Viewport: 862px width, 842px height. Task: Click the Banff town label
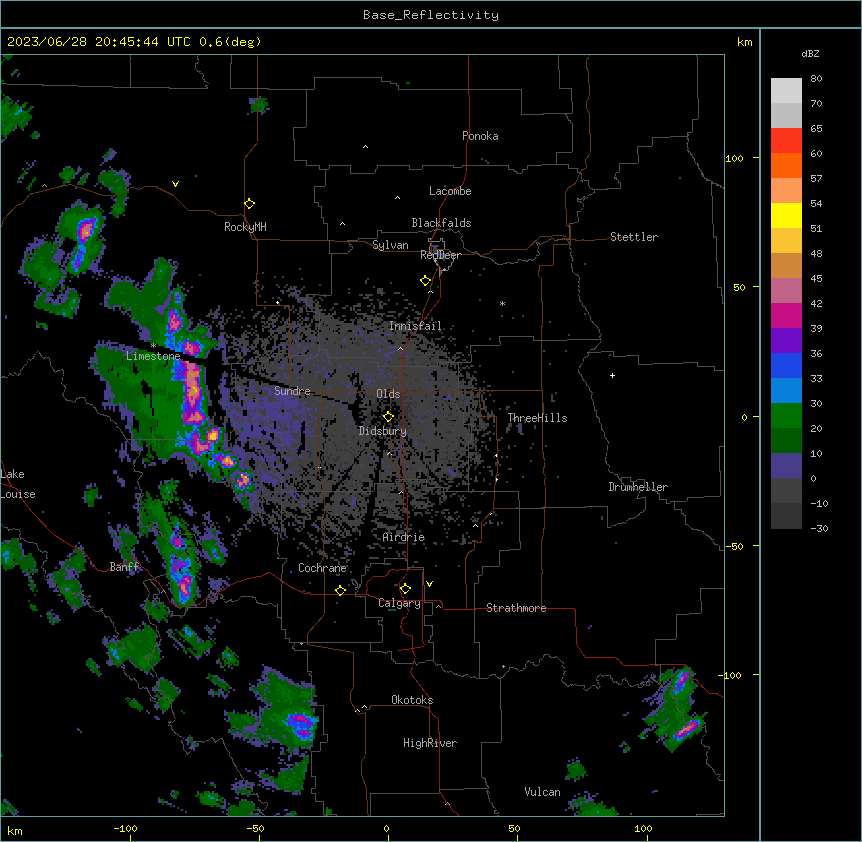[x=124, y=567]
